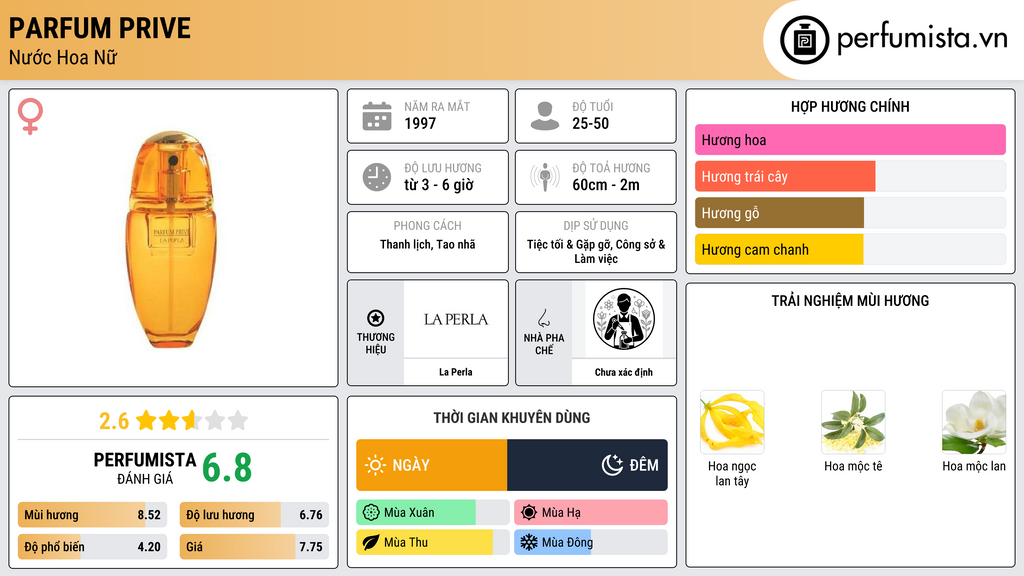1024x576 pixels.
Task: Click the first gold rating star
Action: 146,420
